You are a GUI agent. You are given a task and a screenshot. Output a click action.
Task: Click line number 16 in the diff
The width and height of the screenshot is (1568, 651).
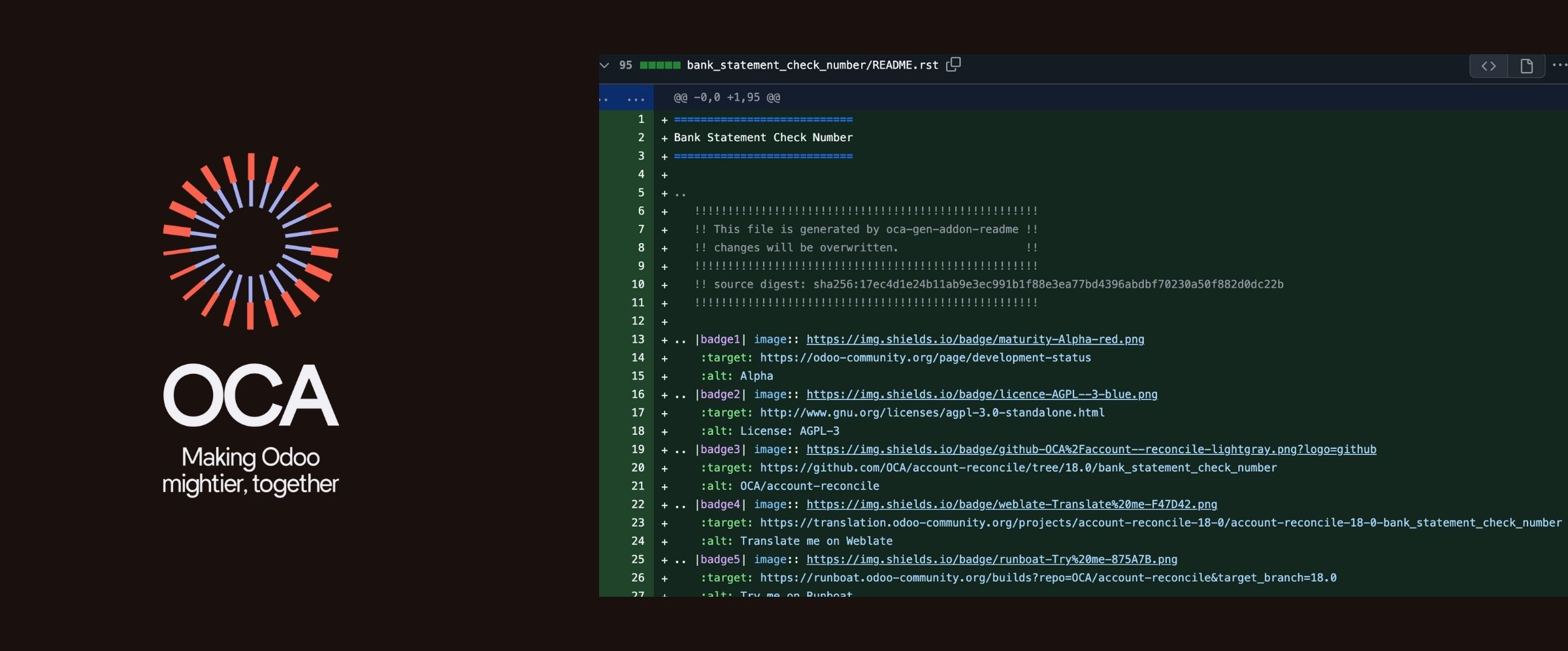pyautogui.click(x=638, y=394)
